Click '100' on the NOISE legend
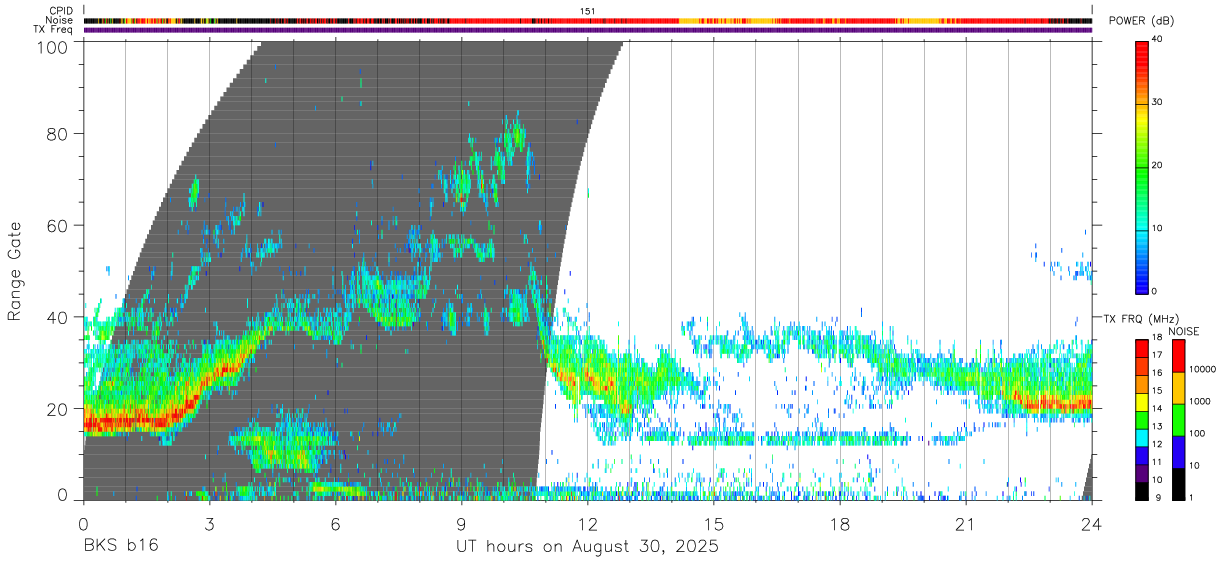This screenshot has width=1228, height=567. coord(1197,433)
